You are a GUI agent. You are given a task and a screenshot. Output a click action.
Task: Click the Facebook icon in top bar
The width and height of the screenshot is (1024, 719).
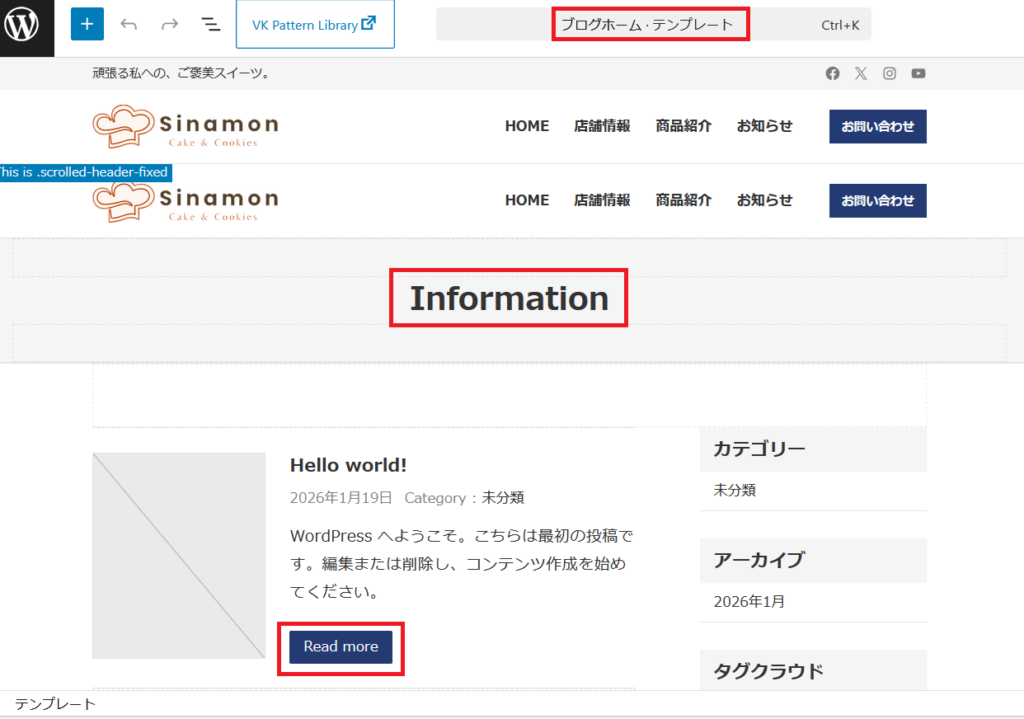click(x=832, y=73)
